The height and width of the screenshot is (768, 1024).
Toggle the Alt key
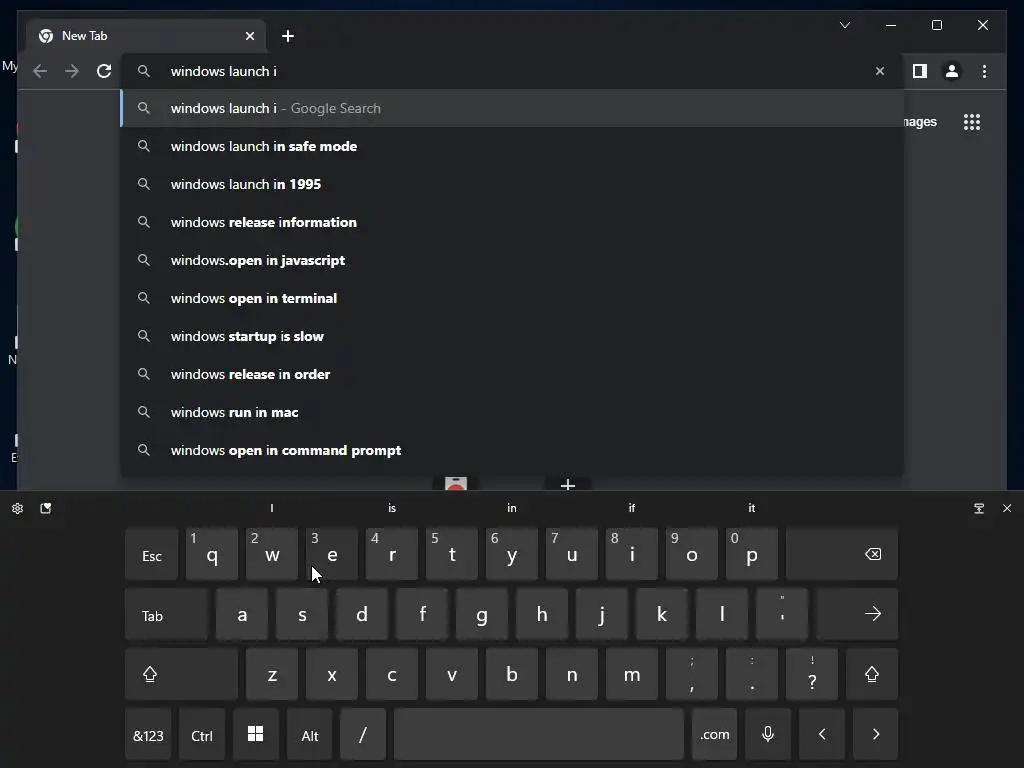pos(310,735)
